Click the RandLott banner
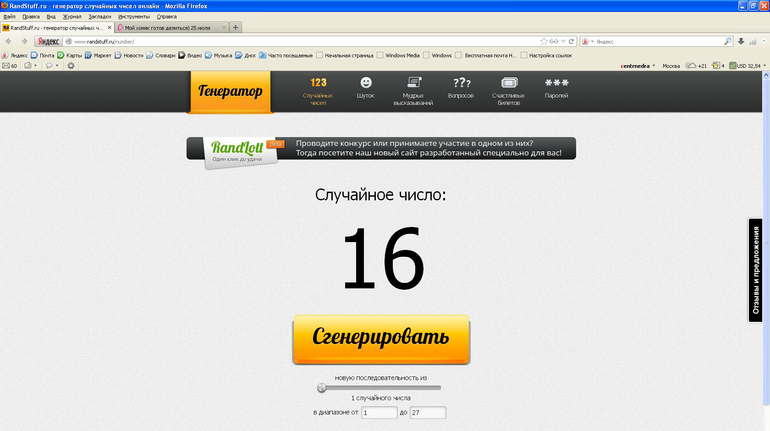Image resolution: width=770 pixels, height=431 pixels. [381, 148]
